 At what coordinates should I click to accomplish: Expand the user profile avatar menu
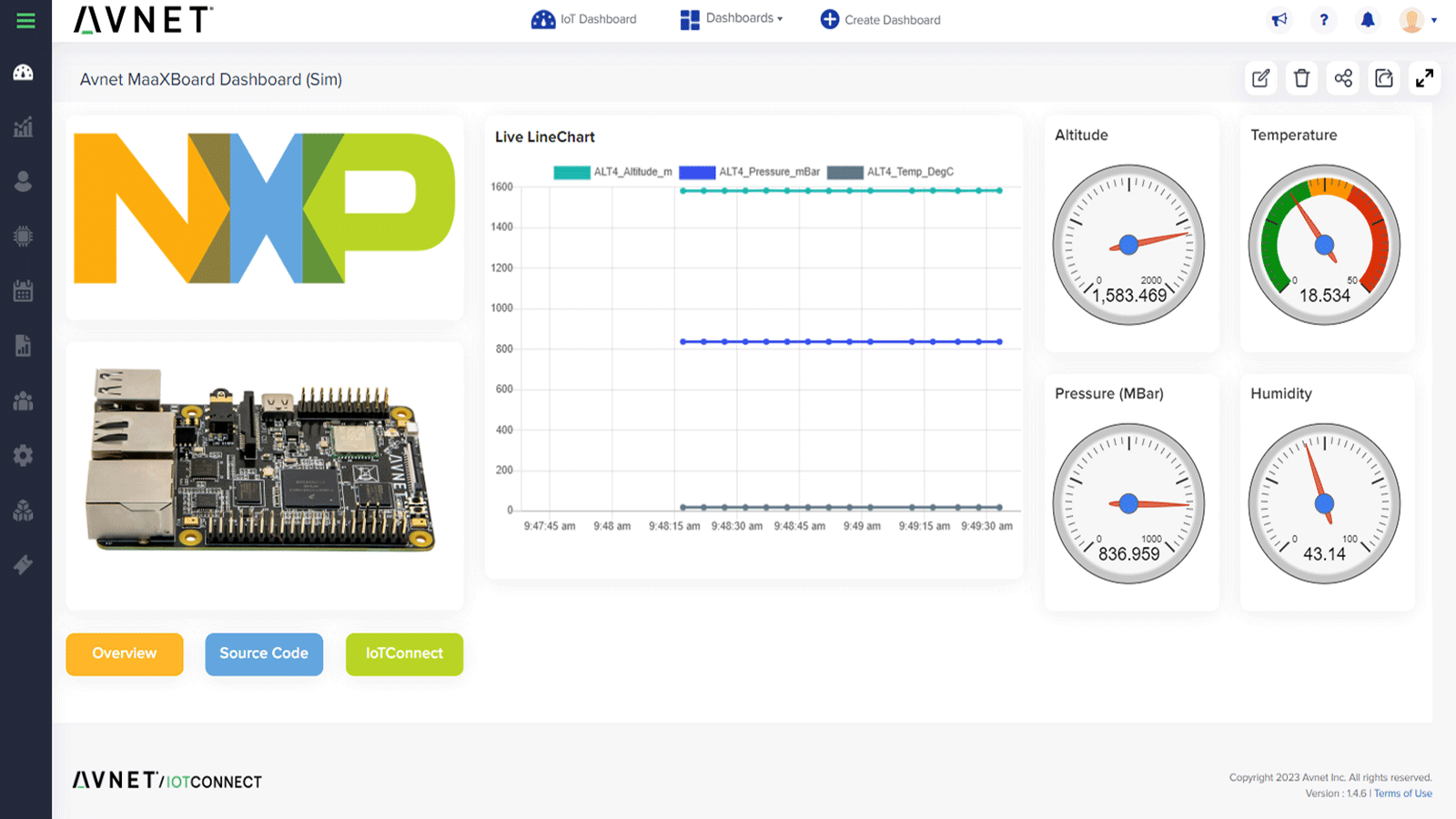(x=1410, y=19)
